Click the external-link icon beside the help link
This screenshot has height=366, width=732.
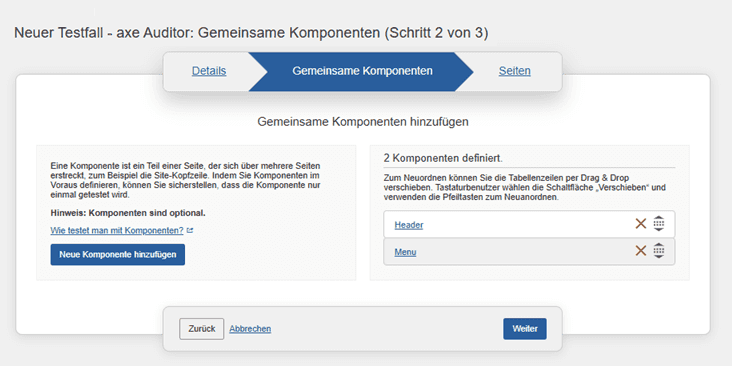coord(190,230)
